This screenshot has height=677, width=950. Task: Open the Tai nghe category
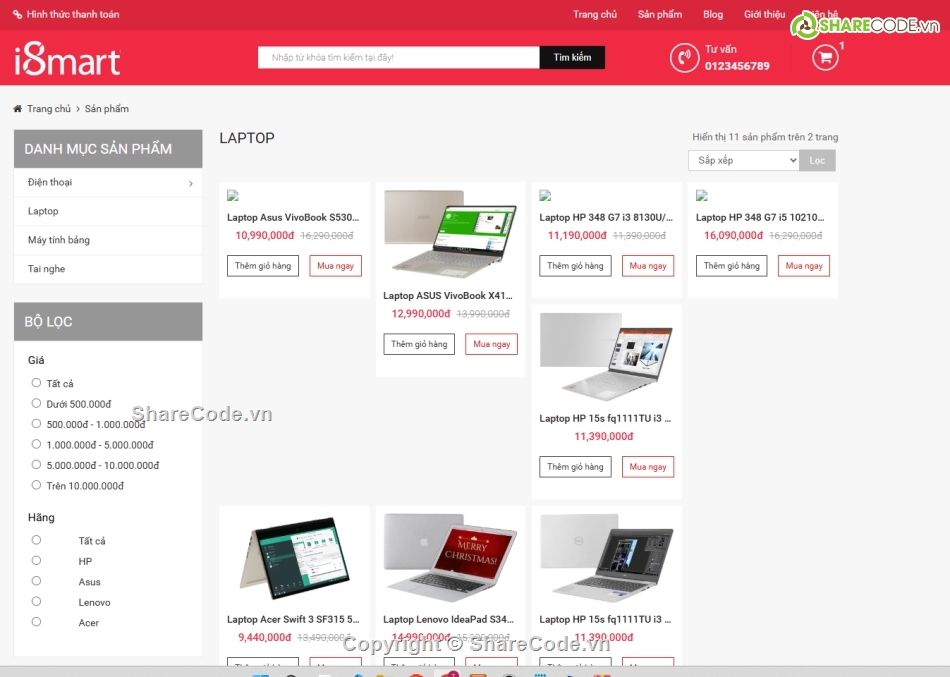pos(46,269)
